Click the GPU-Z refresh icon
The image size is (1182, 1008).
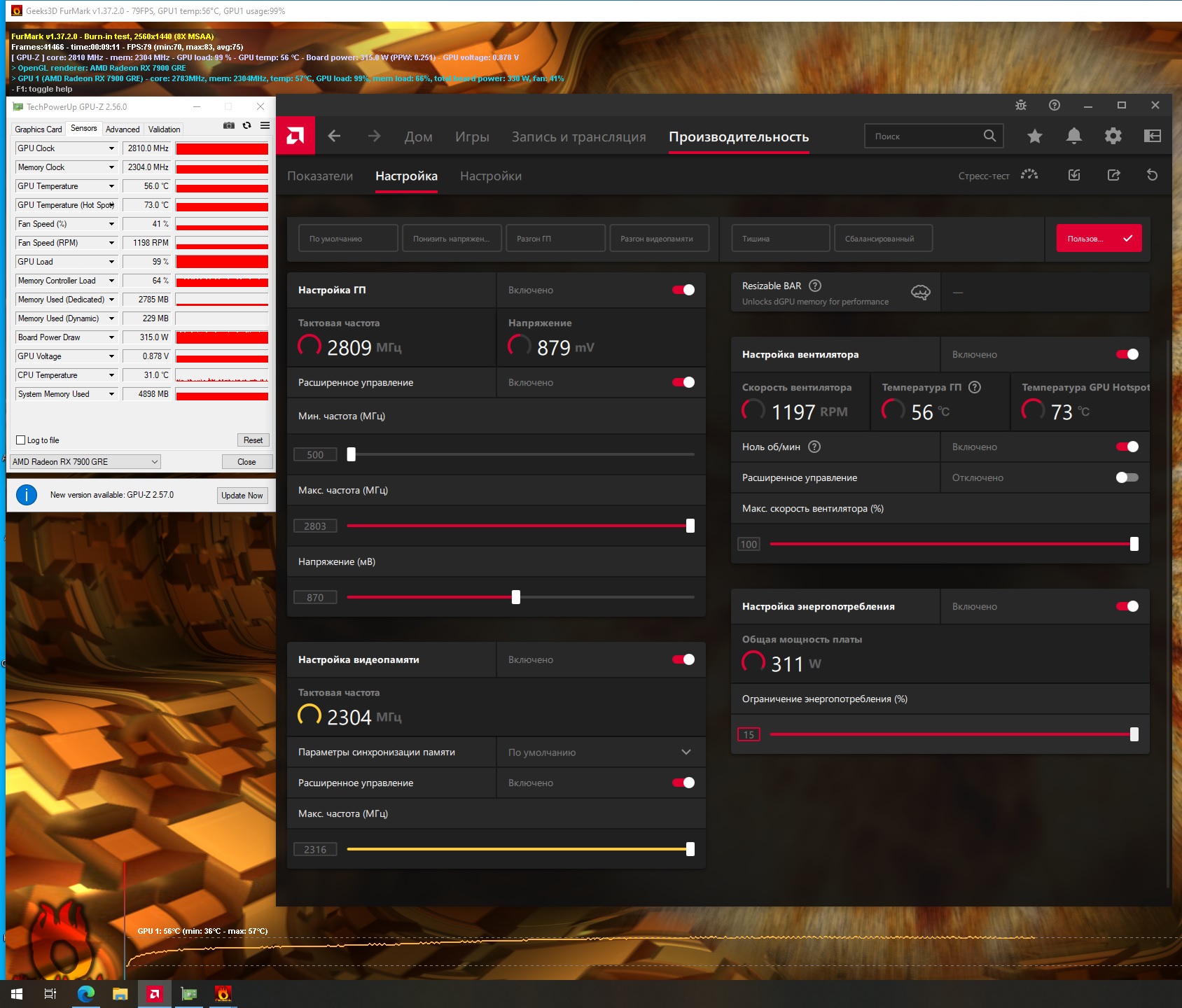[246, 126]
